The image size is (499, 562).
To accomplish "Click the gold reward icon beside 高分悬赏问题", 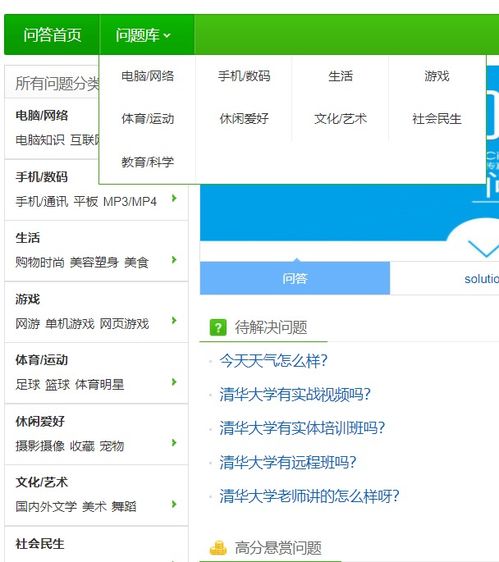I will coord(218,548).
